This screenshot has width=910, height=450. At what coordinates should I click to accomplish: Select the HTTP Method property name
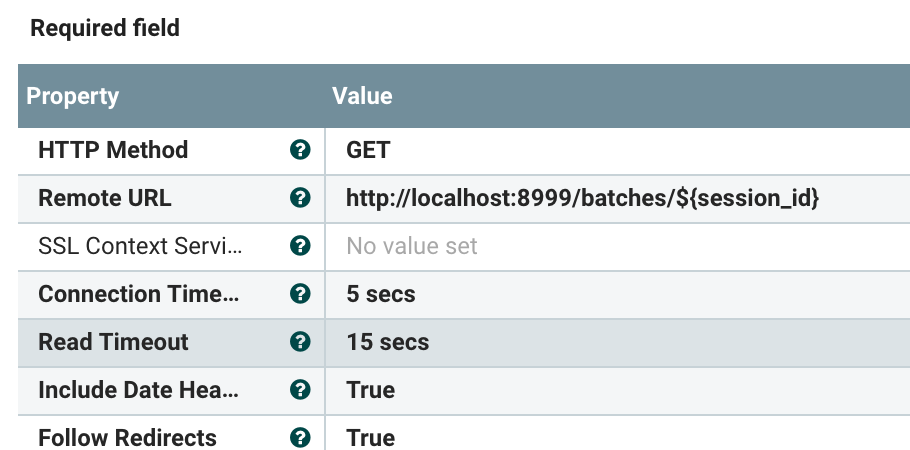[113, 150]
